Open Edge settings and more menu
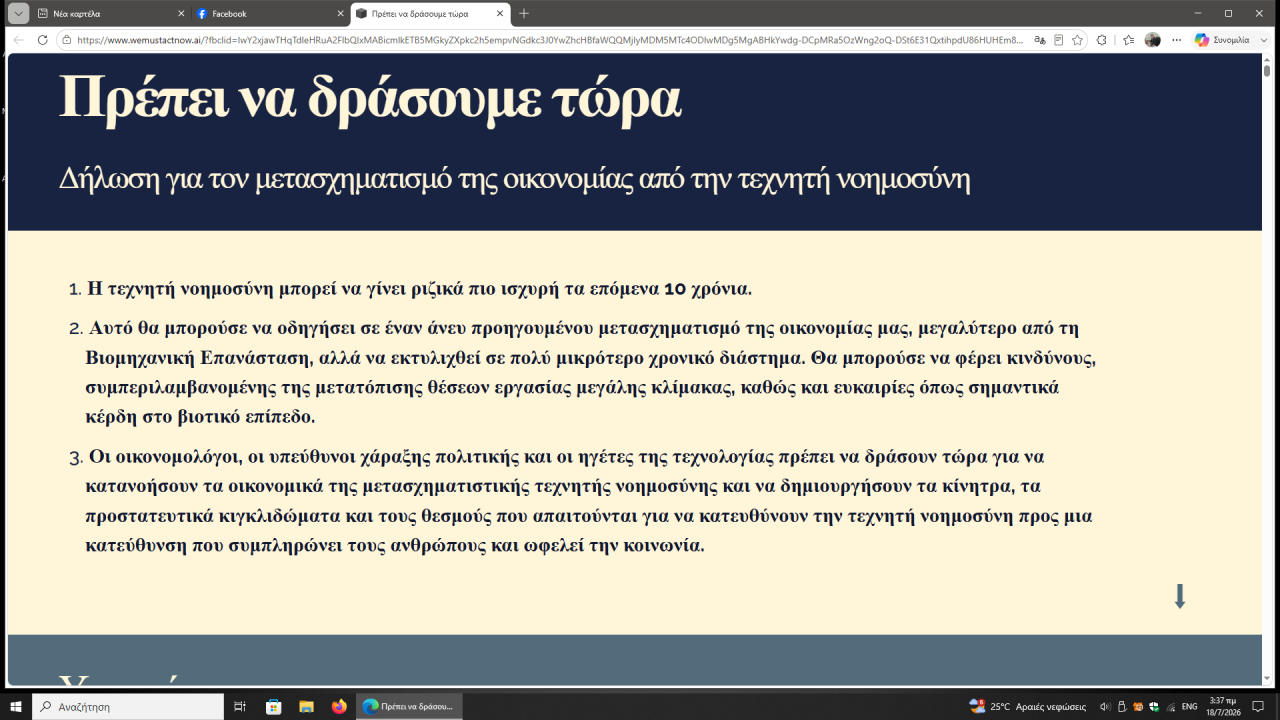 (x=1176, y=40)
